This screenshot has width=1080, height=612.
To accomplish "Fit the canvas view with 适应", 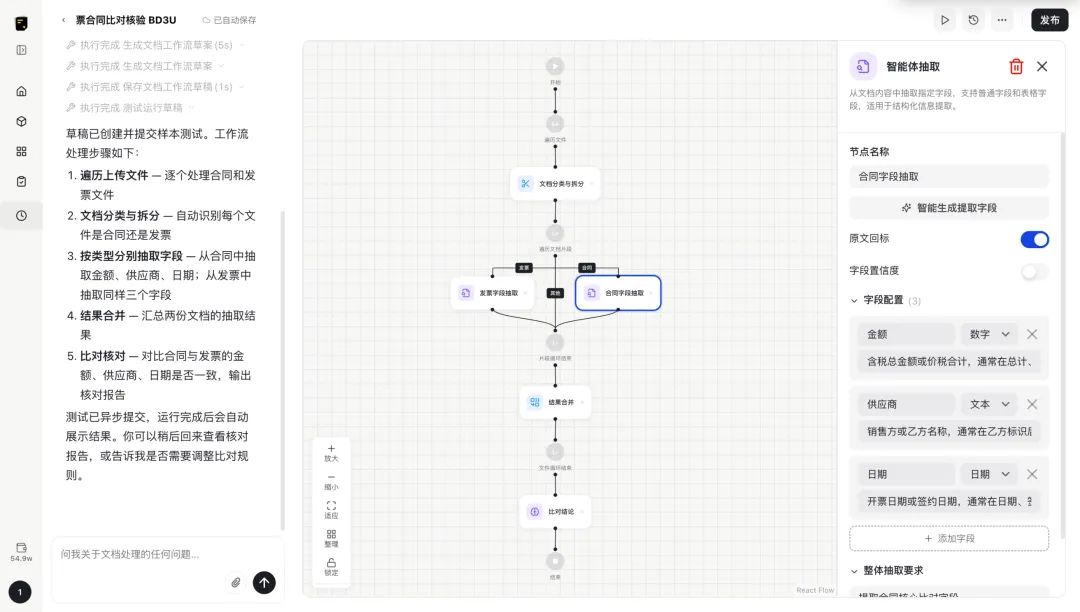I will 331,509.
